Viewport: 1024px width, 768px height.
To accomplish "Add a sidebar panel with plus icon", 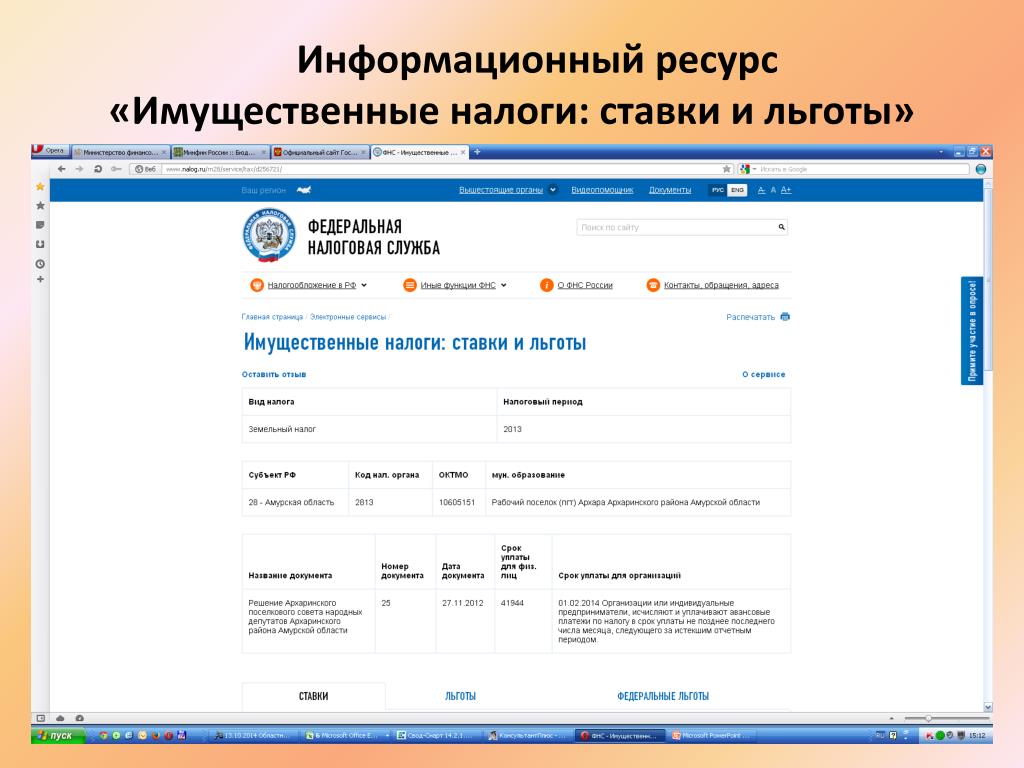I will click(40, 280).
